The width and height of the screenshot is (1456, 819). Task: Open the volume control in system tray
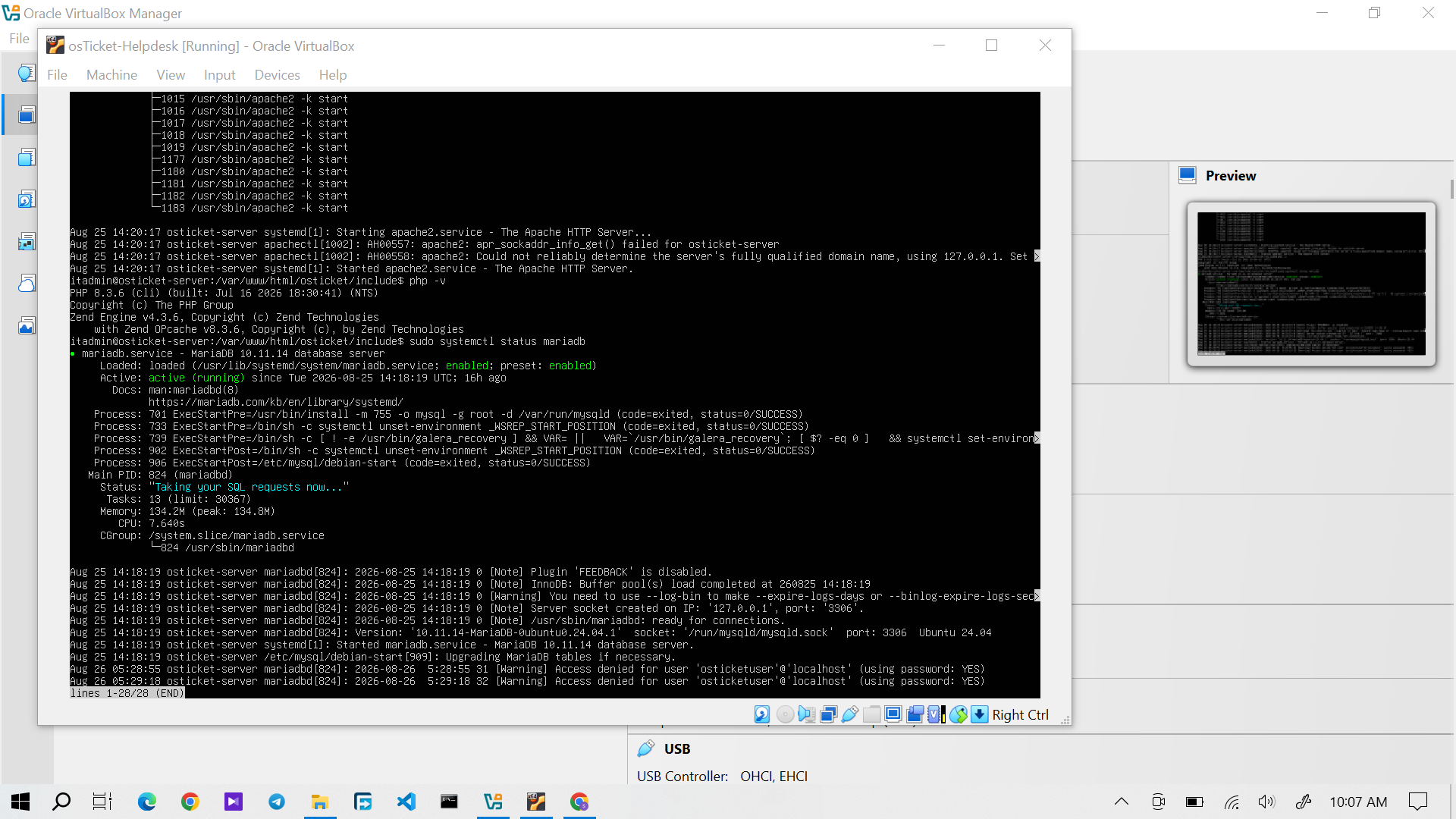1266,802
